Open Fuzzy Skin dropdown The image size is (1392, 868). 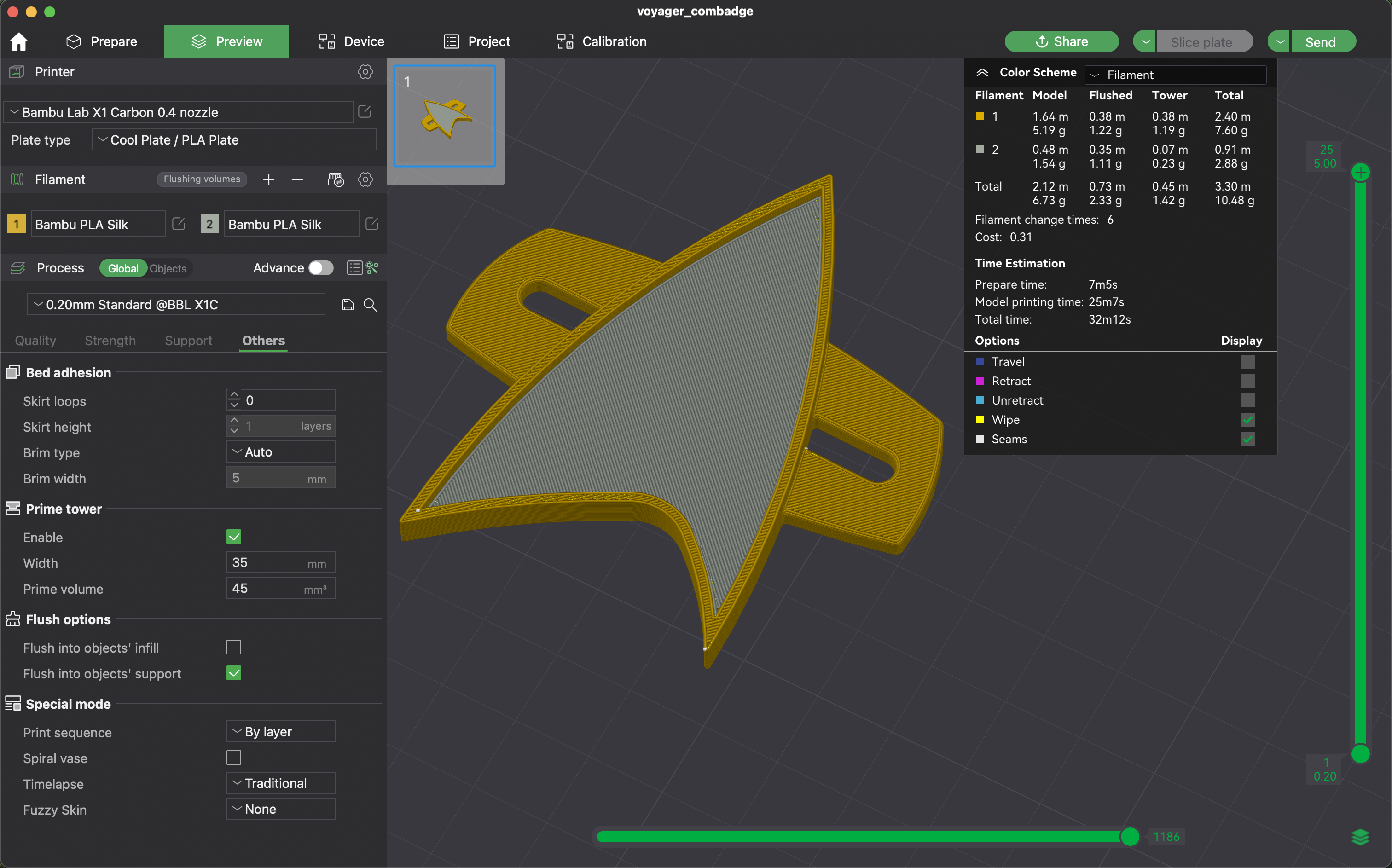tap(281, 809)
